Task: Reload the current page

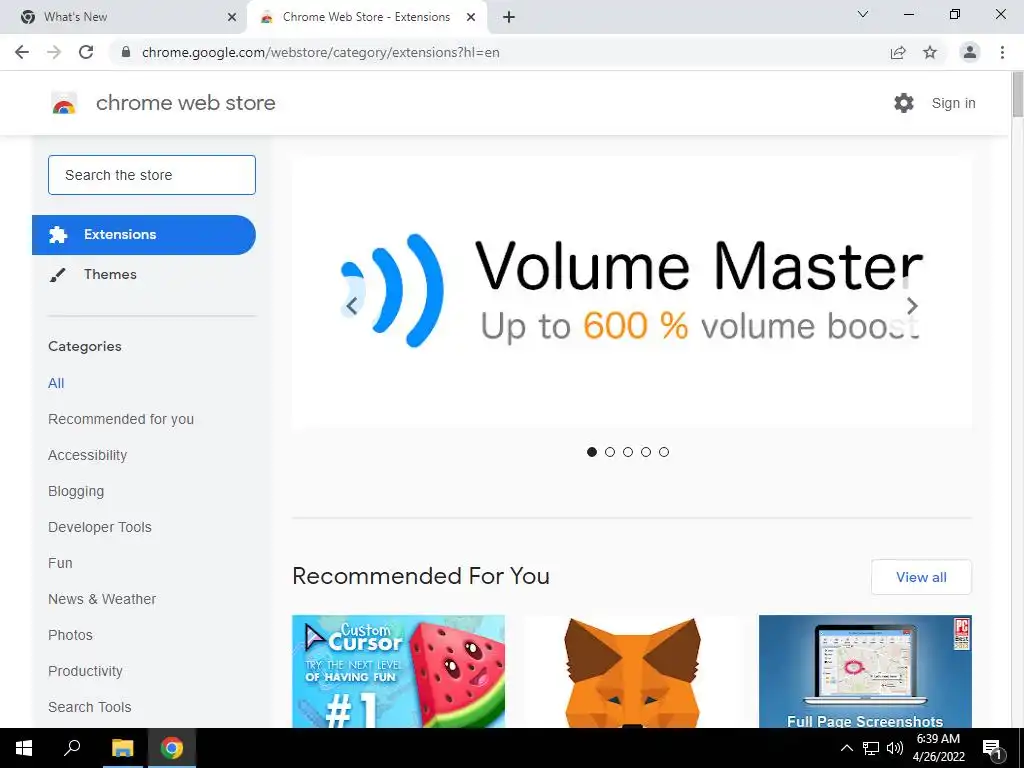Action: (x=86, y=52)
